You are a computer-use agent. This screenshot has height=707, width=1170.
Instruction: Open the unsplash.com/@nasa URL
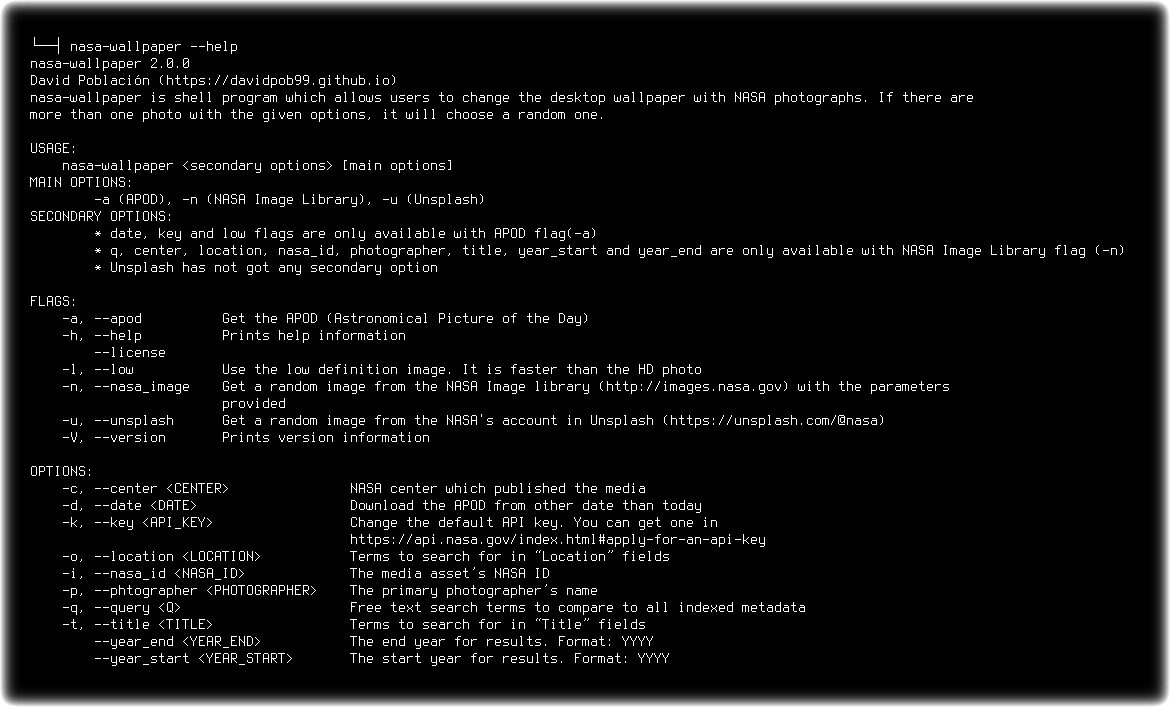(x=773, y=421)
